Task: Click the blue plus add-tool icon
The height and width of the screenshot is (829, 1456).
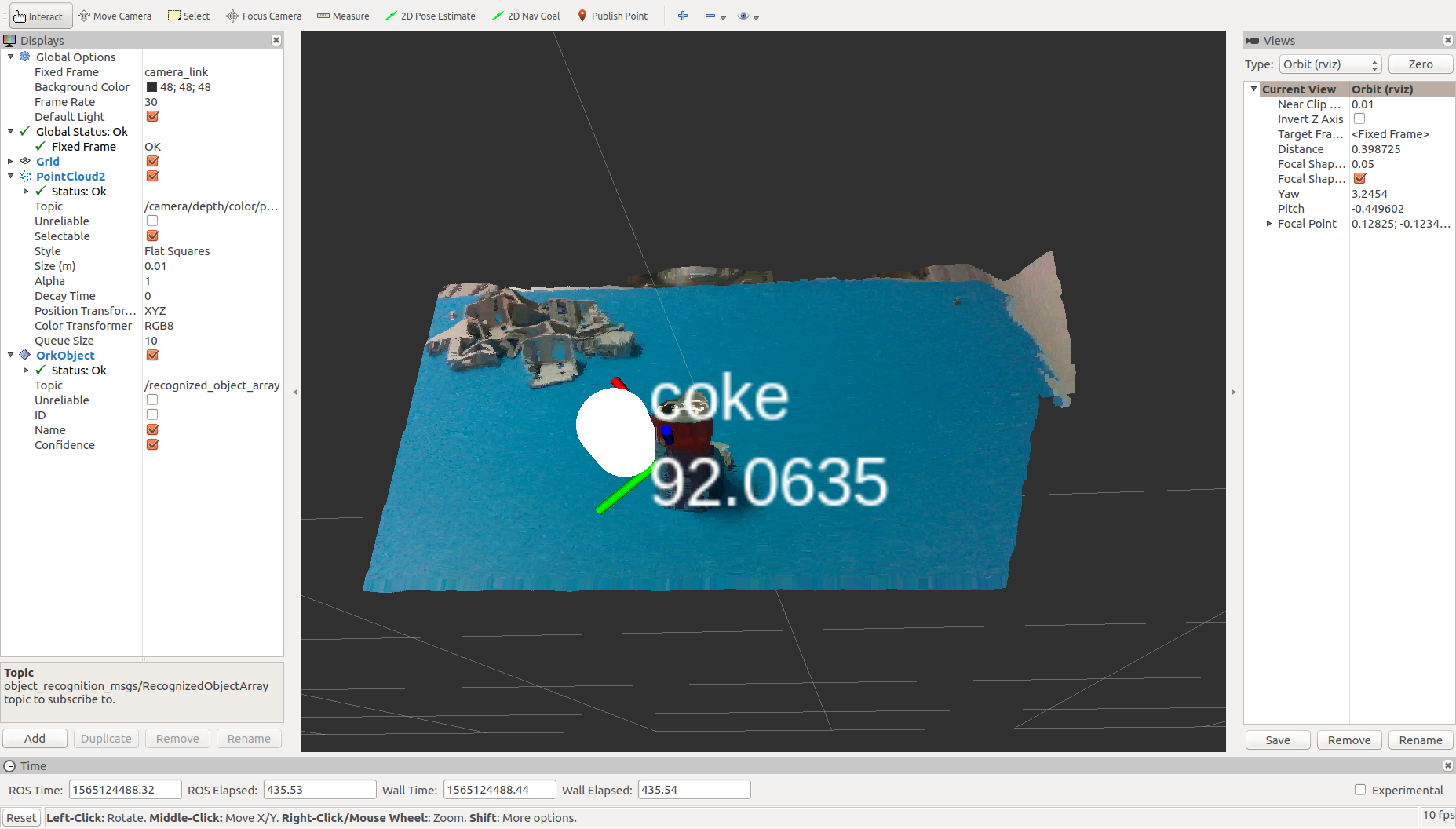Action: pyautogui.click(x=683, y=16)
